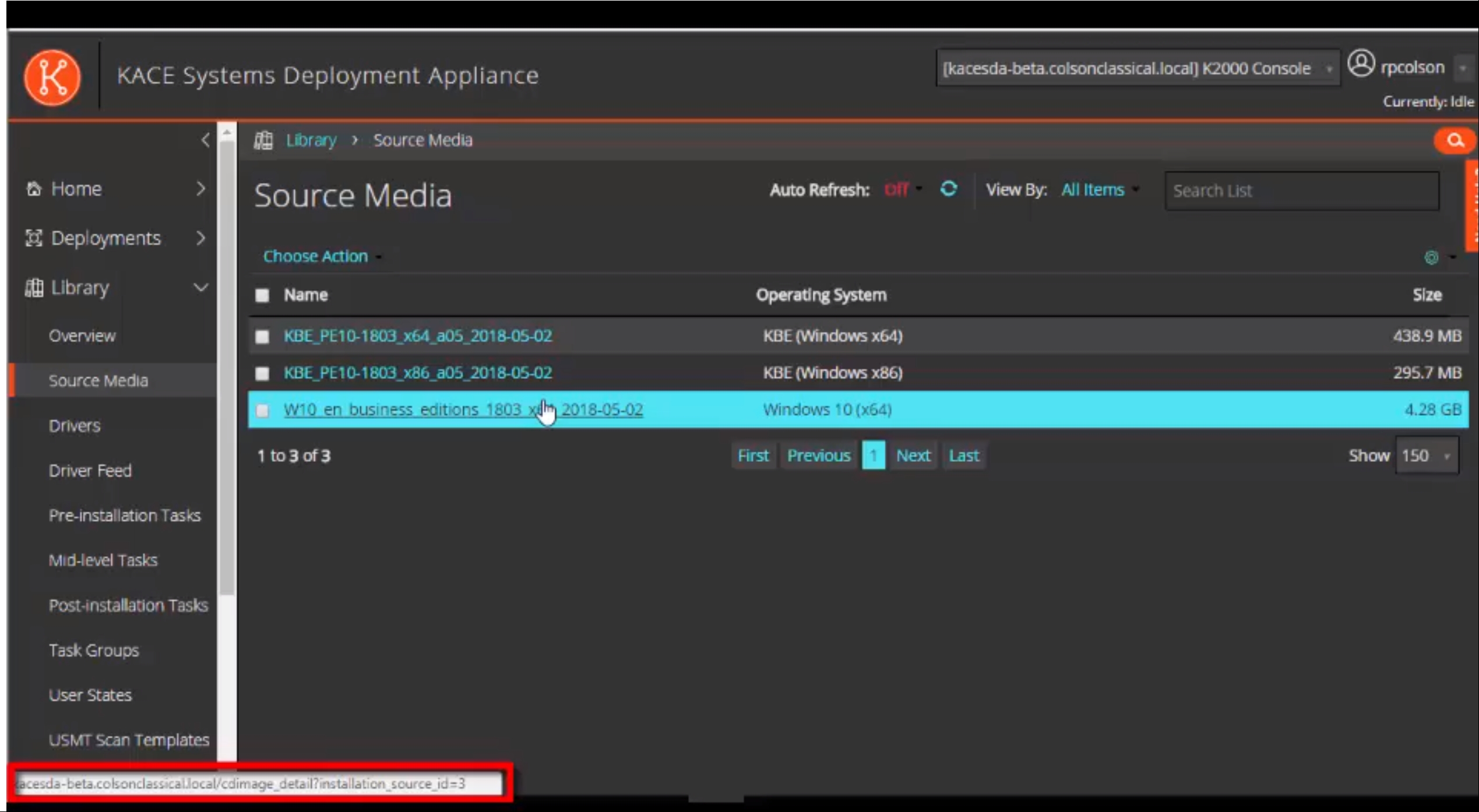The image size is (1479, 812).
Task: Expand the Deployments menu chevron
Action: pyautogui.click(x=200, y=238)
